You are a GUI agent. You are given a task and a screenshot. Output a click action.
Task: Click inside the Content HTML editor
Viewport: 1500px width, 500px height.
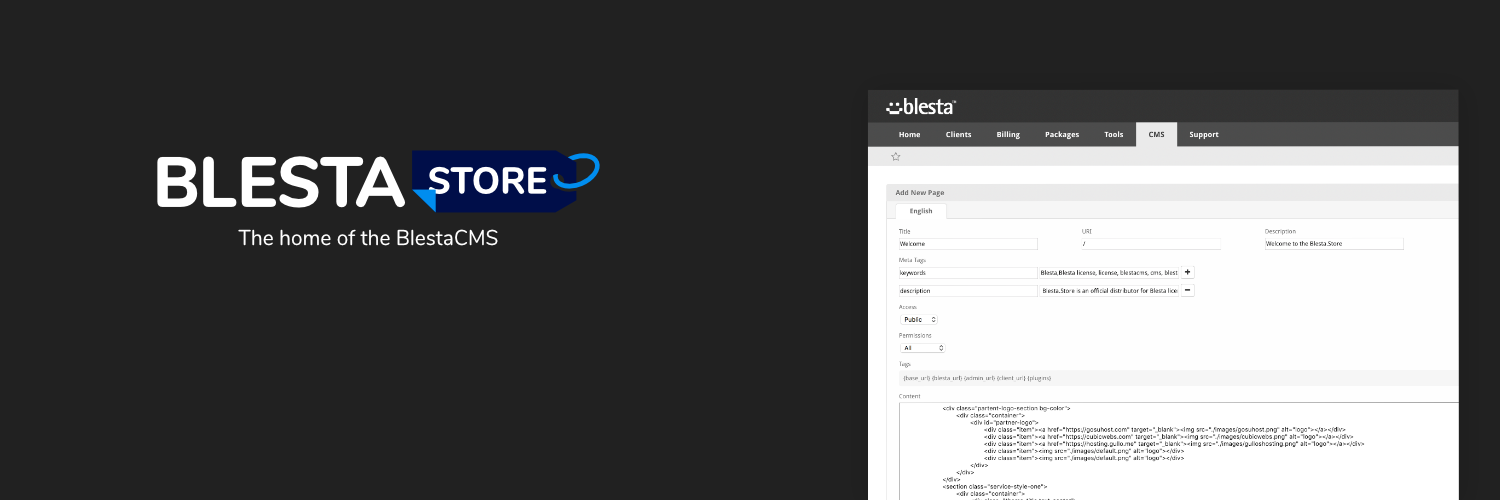[1179, 451]
